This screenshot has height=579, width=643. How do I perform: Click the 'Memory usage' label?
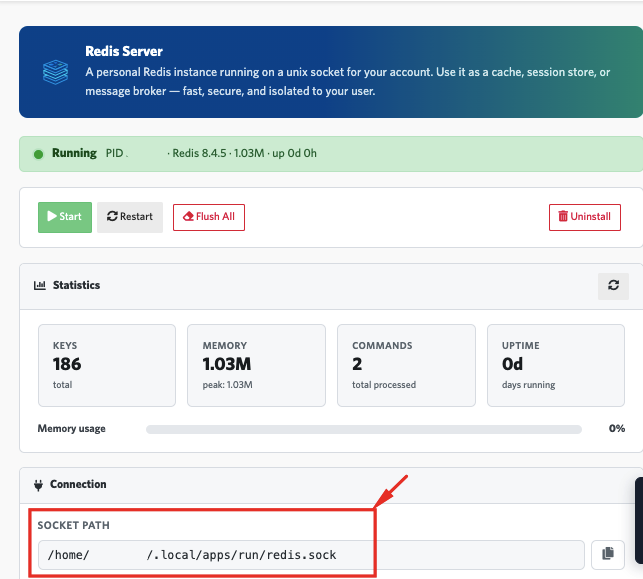(x=71, y=429)
